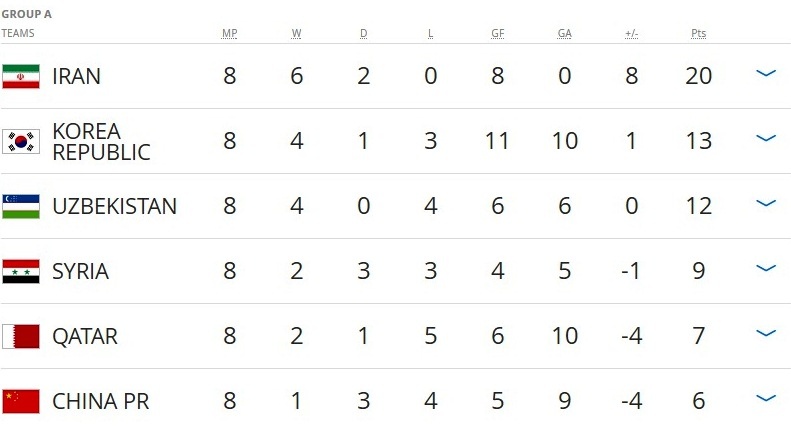Click the Korea Republic flag icon

(x=20, y=141)
